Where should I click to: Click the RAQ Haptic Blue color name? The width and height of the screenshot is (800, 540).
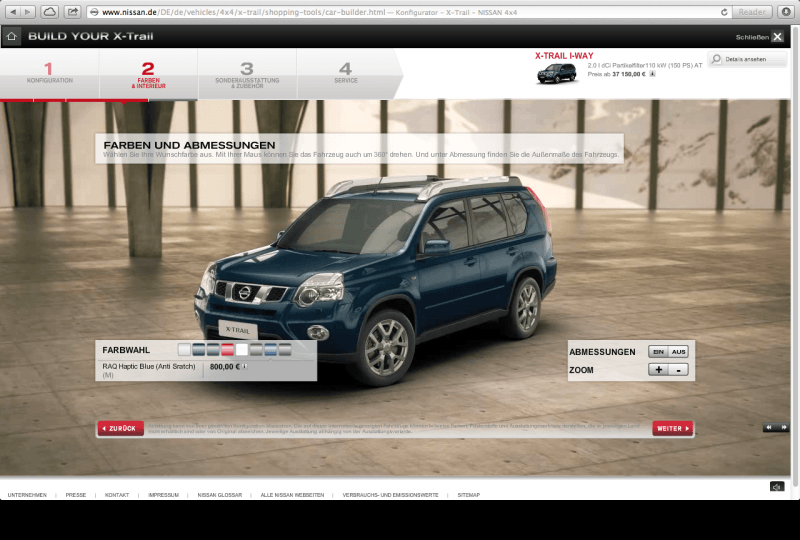coord(149,366)
